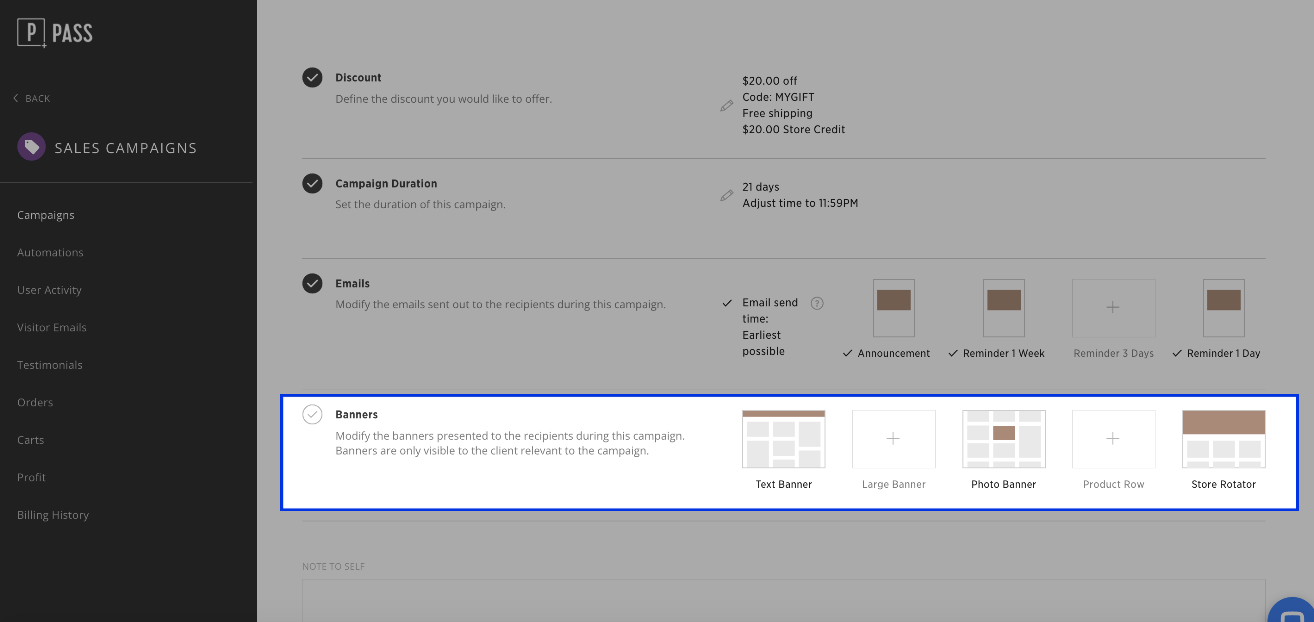This screenshot has width=1314, height=622.
Task: Toggle the Emails step checkmark
Action: click(x=313, y=283)
